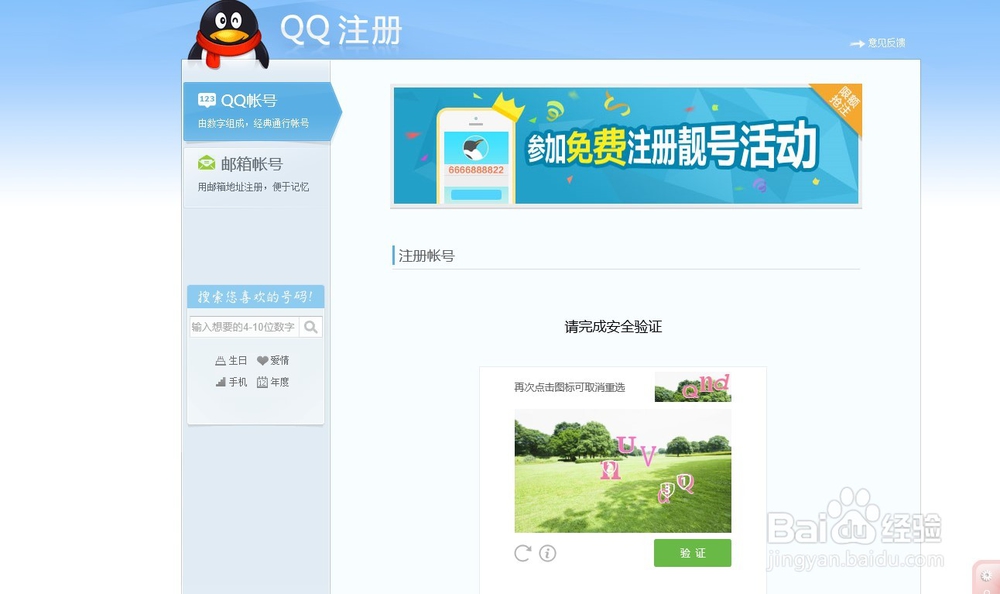Click the 注册帐号 section heading
The height and width of the screenshot is (594, 1000).
[426, 256]
